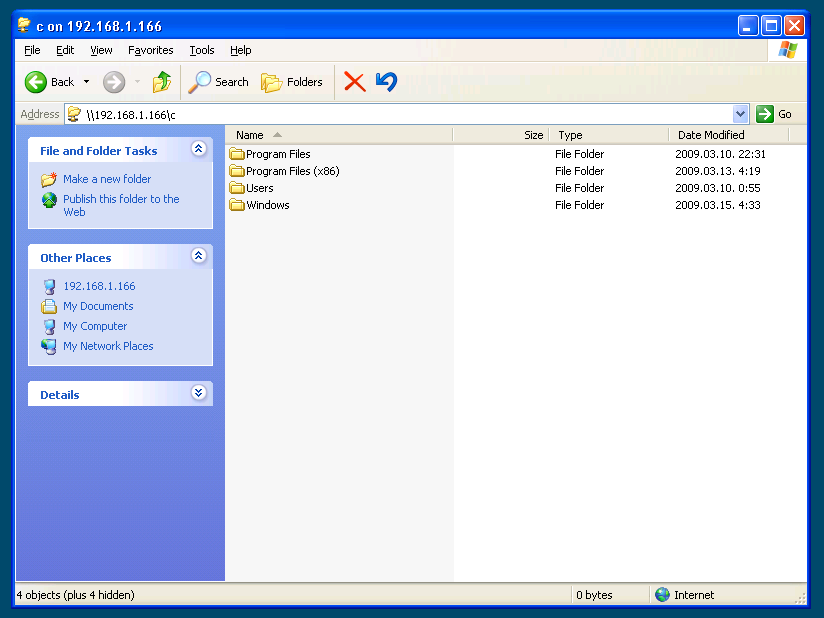Select the Program Files folder icon
Viewport: 824px width, 618px height.
click(x=237, y=154)
